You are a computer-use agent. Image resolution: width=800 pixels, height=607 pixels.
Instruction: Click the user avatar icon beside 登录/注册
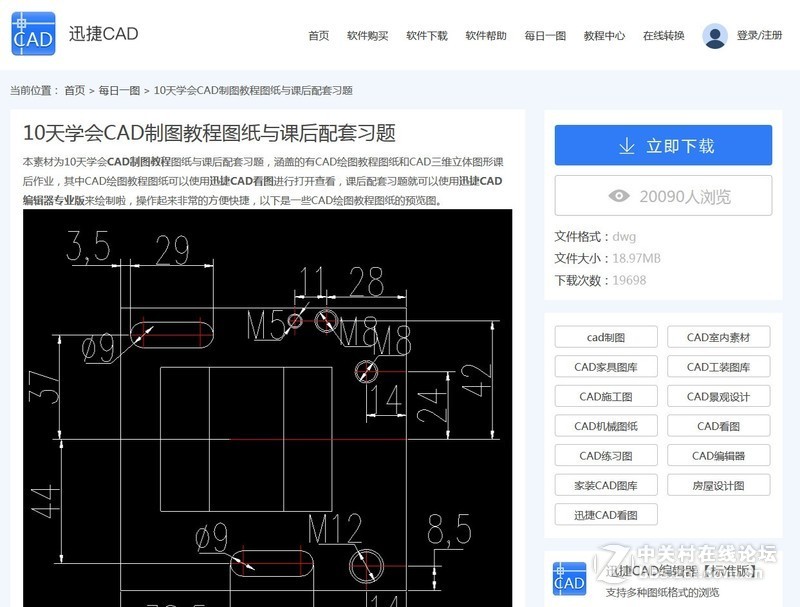click(x=714, y=36)
